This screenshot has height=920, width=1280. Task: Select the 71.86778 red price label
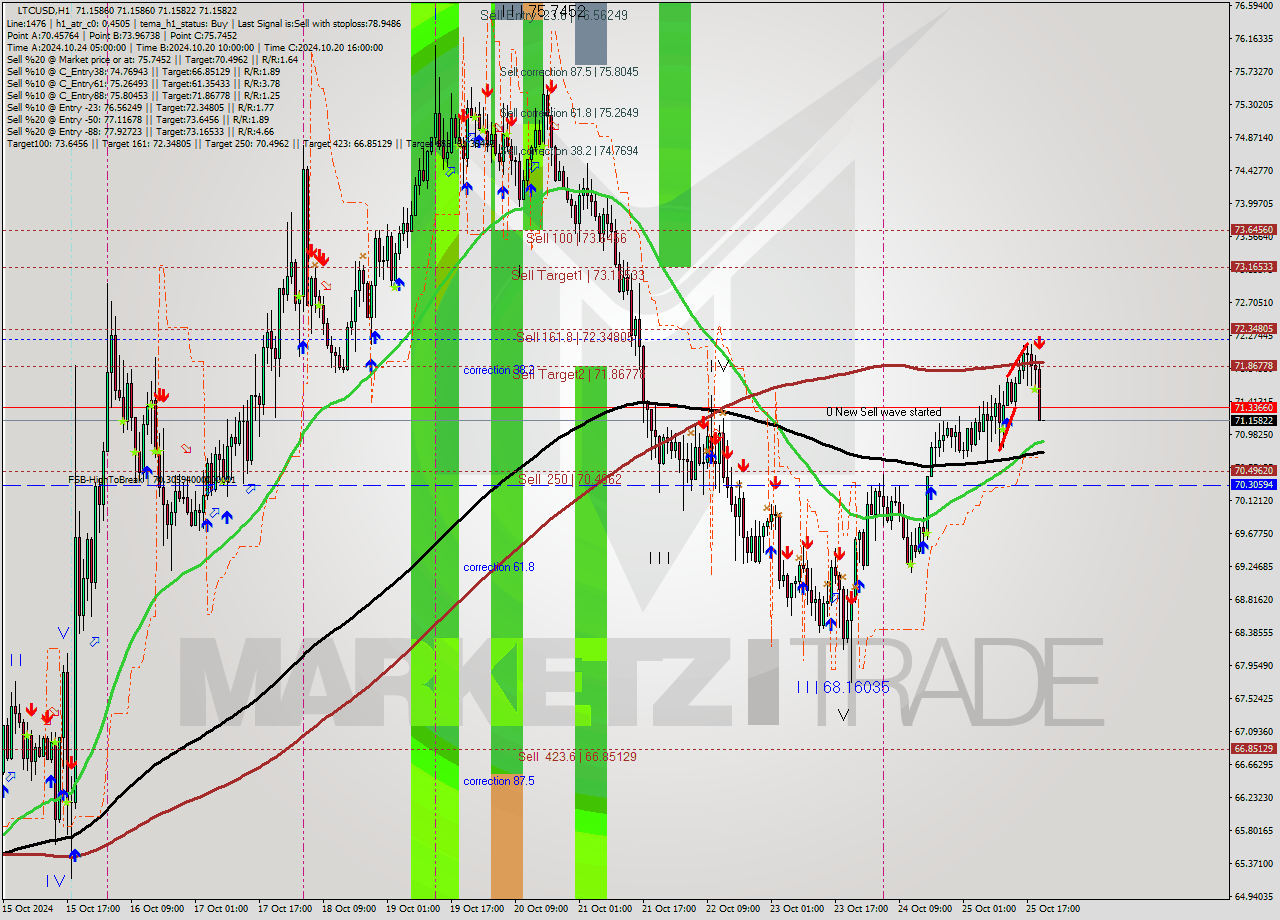(1253, 366)
